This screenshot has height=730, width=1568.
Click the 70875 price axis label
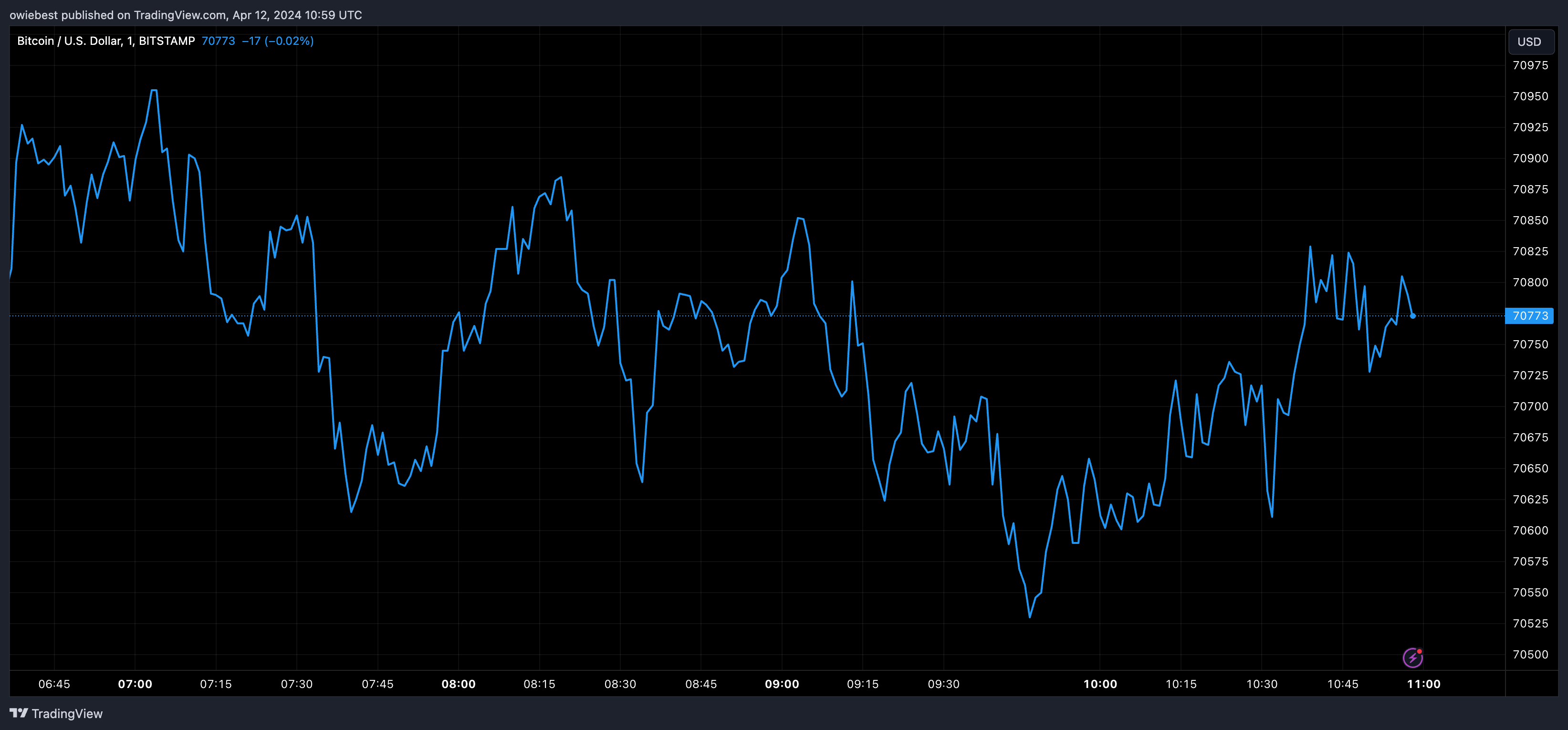coord(1530,189)
